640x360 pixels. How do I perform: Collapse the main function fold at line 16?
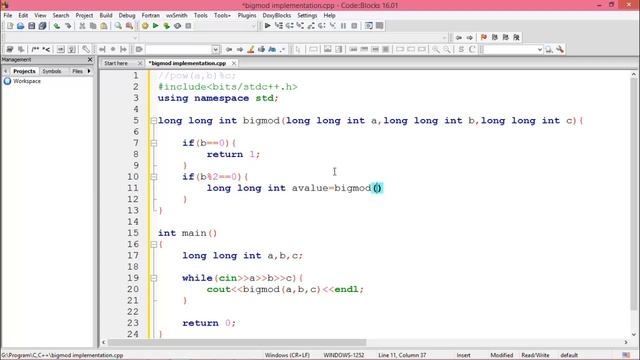pos(154,244)
